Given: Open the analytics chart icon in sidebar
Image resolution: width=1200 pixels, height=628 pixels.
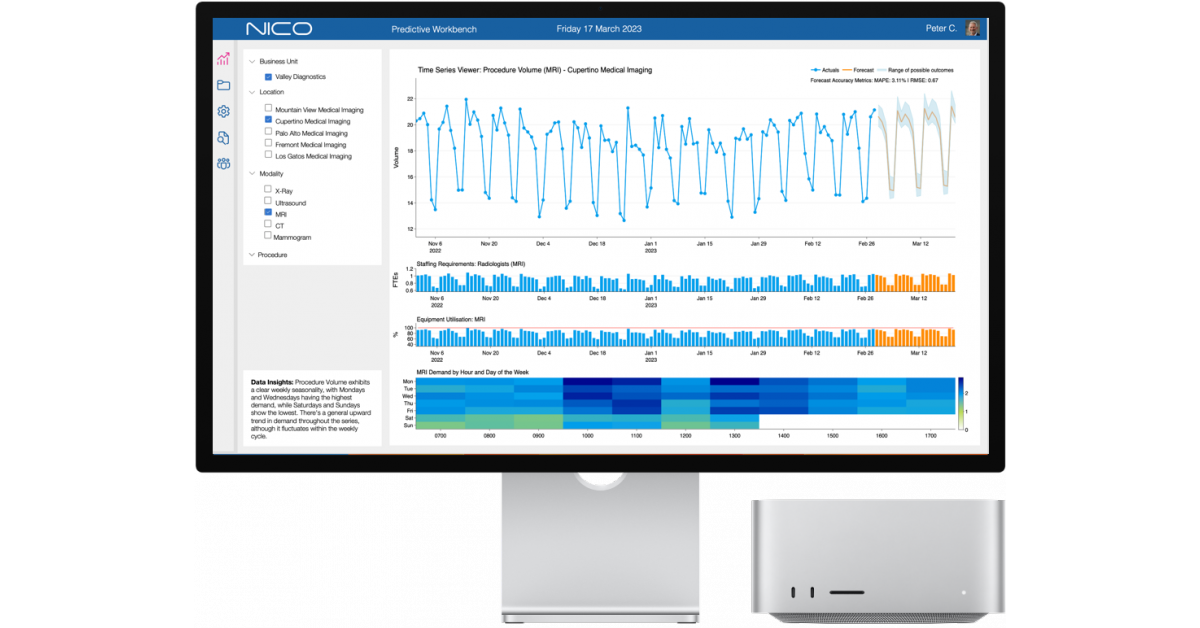Looking at the screenshot, I should click(x=223, y=60).
